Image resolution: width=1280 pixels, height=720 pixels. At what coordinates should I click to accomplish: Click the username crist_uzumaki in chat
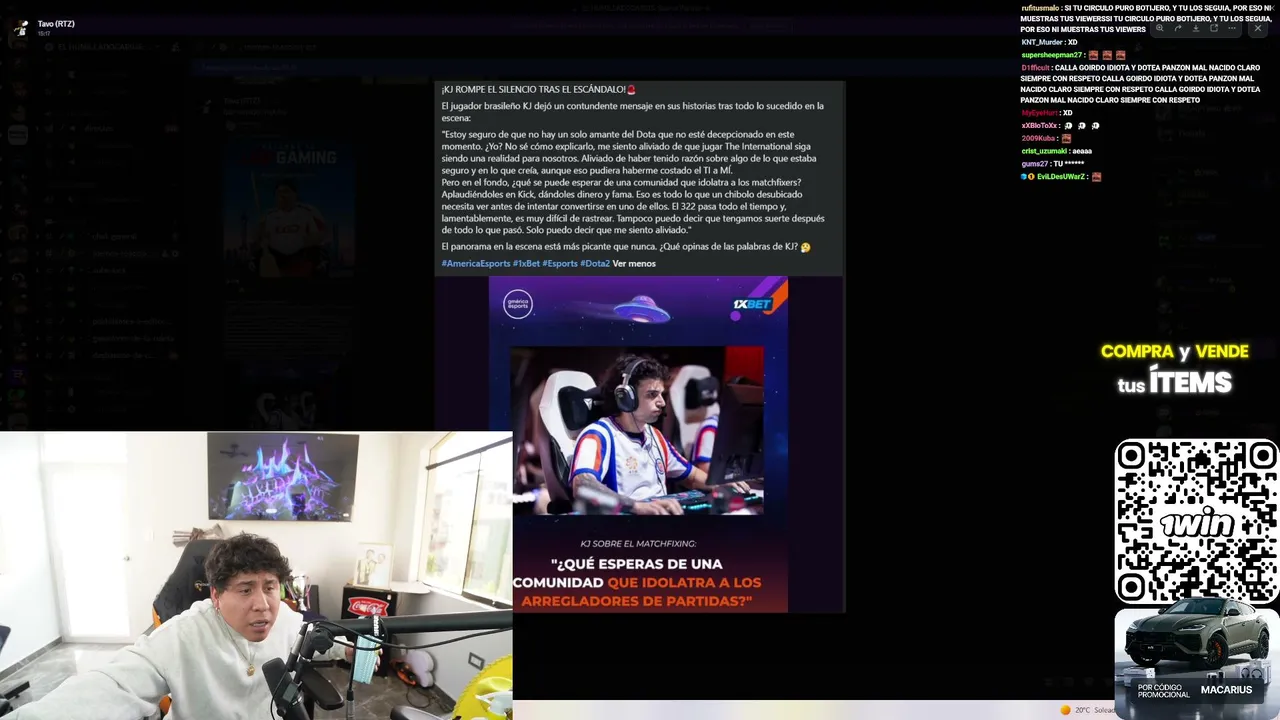[1044, 151]
